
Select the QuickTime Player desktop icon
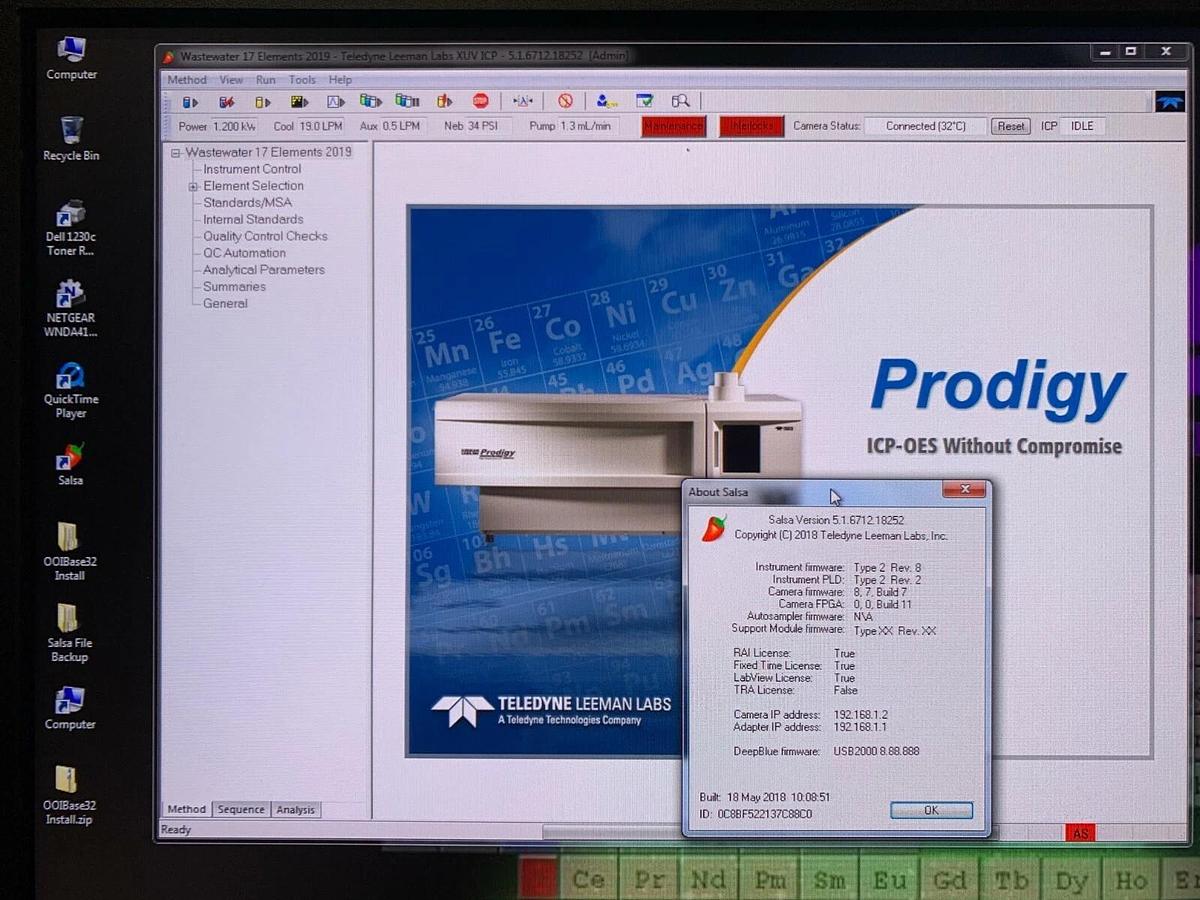point(71,391)
